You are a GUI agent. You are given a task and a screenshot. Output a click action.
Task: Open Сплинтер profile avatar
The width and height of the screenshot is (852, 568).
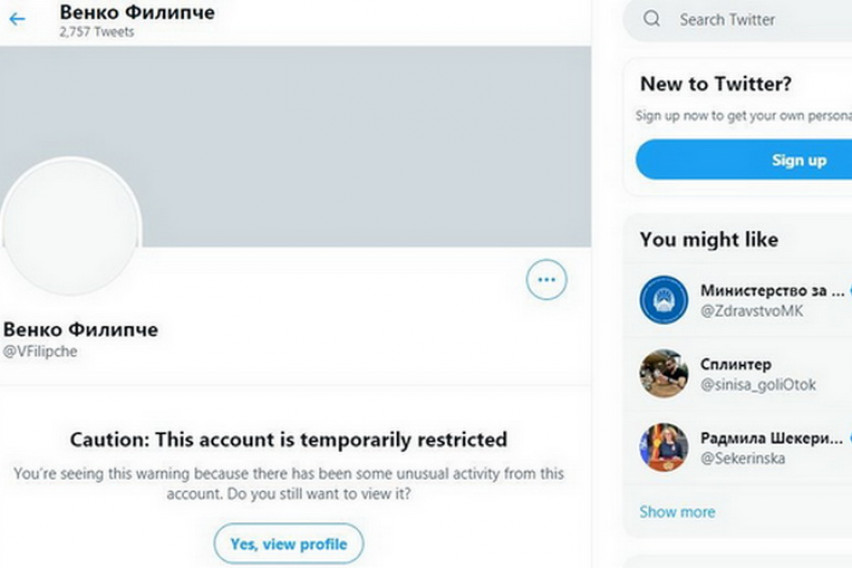click(664, 374)
